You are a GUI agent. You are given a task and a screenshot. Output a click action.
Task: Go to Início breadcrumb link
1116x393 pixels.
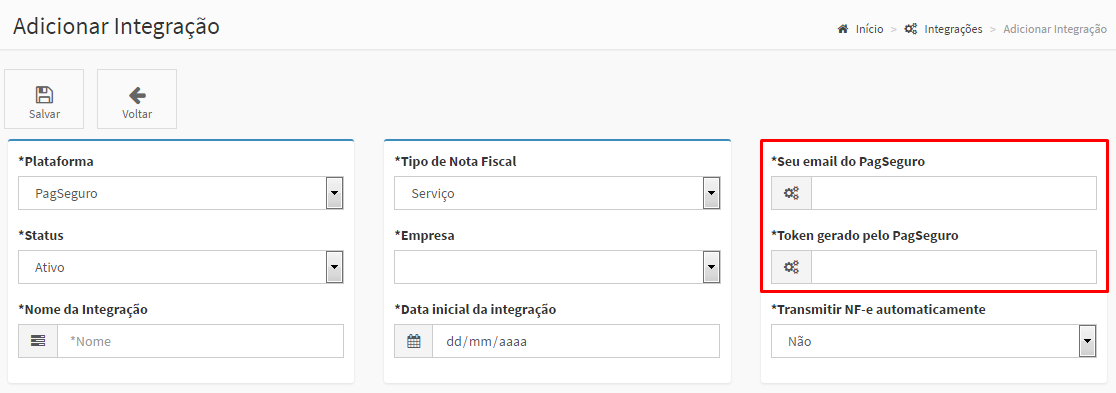(x=869, y=29)
